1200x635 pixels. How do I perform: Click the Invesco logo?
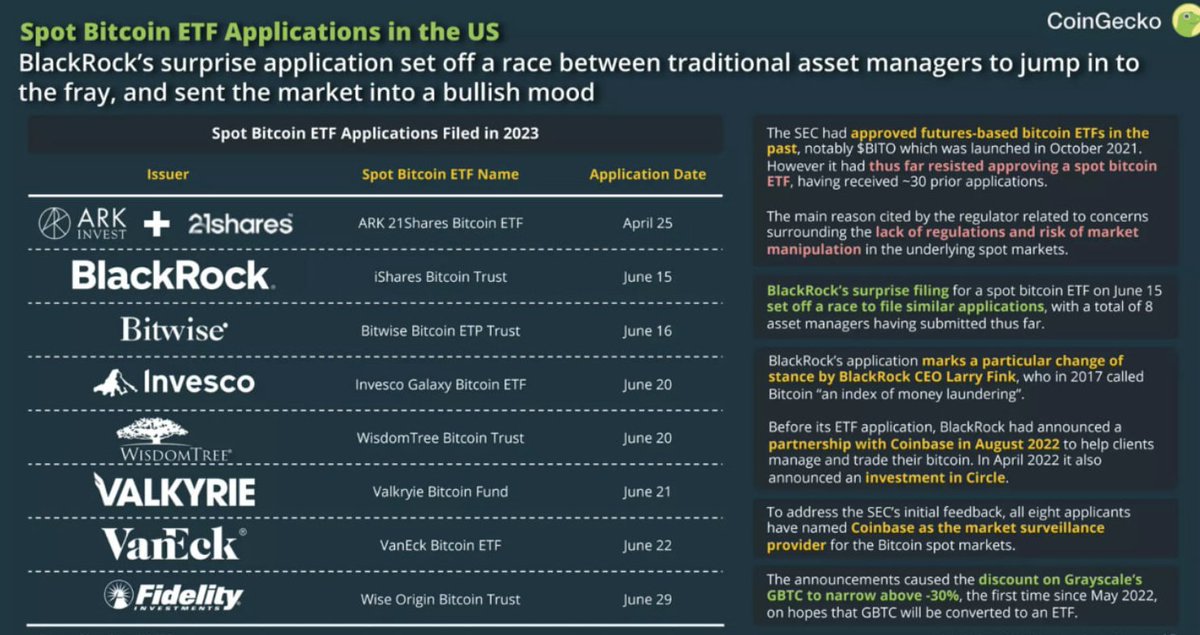[x=174, y=383]
